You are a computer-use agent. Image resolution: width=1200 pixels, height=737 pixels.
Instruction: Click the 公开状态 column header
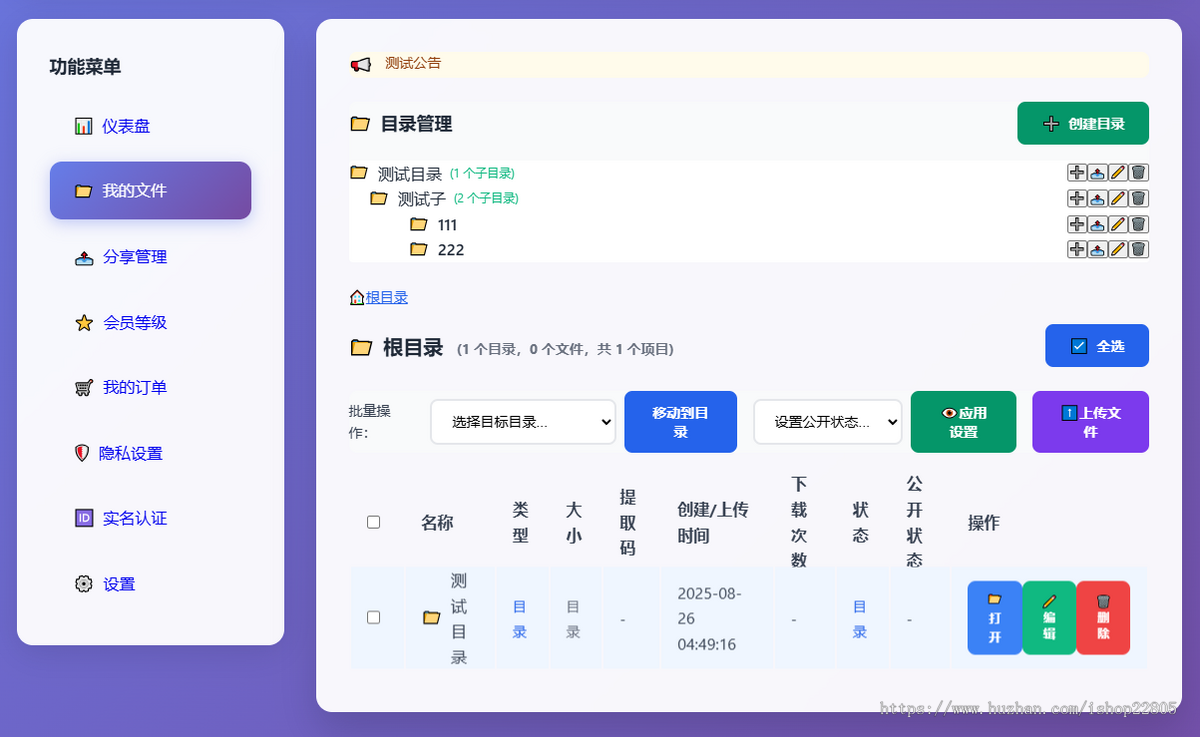pos(914,523)
